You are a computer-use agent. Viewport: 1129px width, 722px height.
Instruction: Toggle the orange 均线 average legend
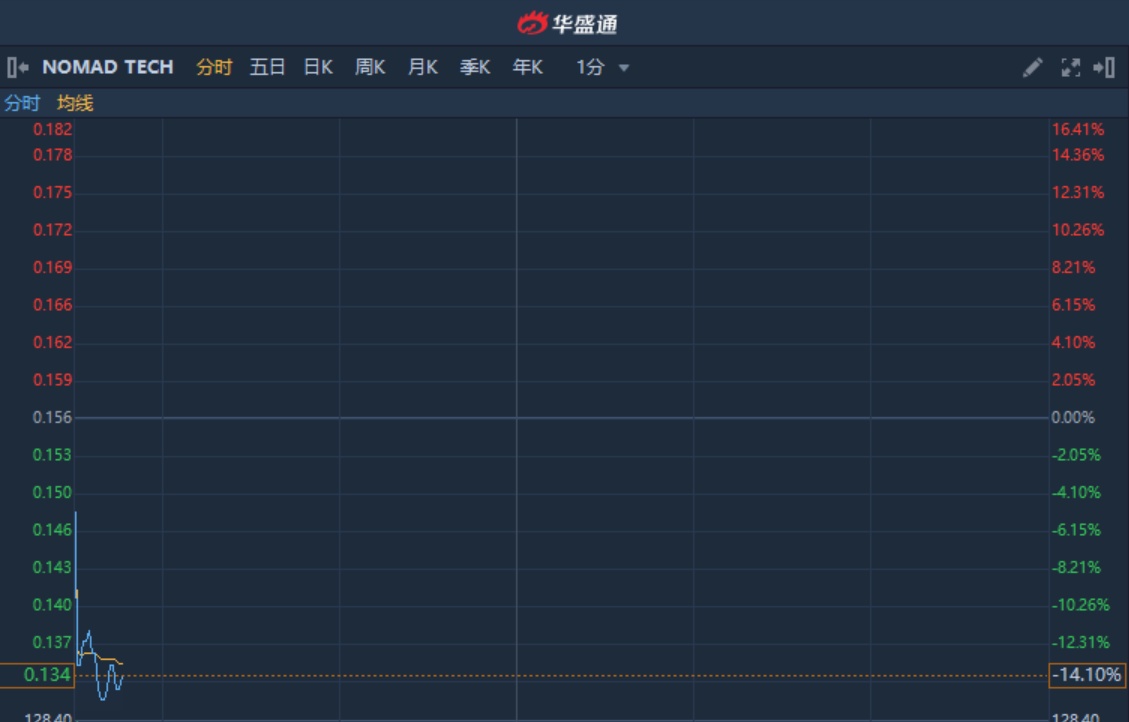click(76, 103)
